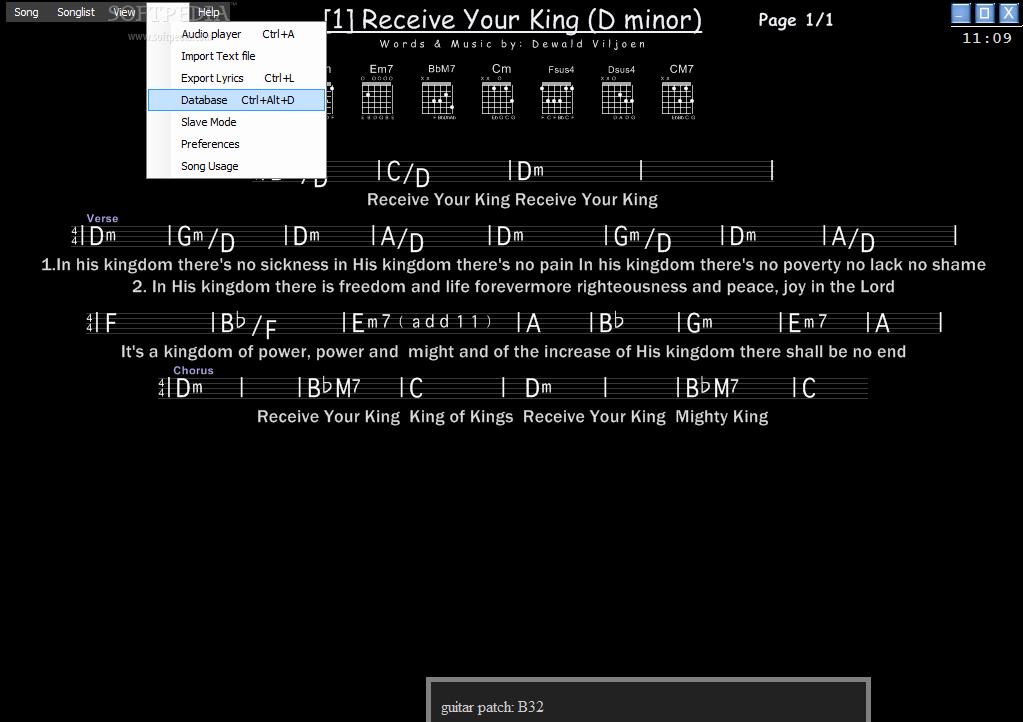Click the Cm chord diagram
This screenshot has height=722, width=1023.
[498, 91]
